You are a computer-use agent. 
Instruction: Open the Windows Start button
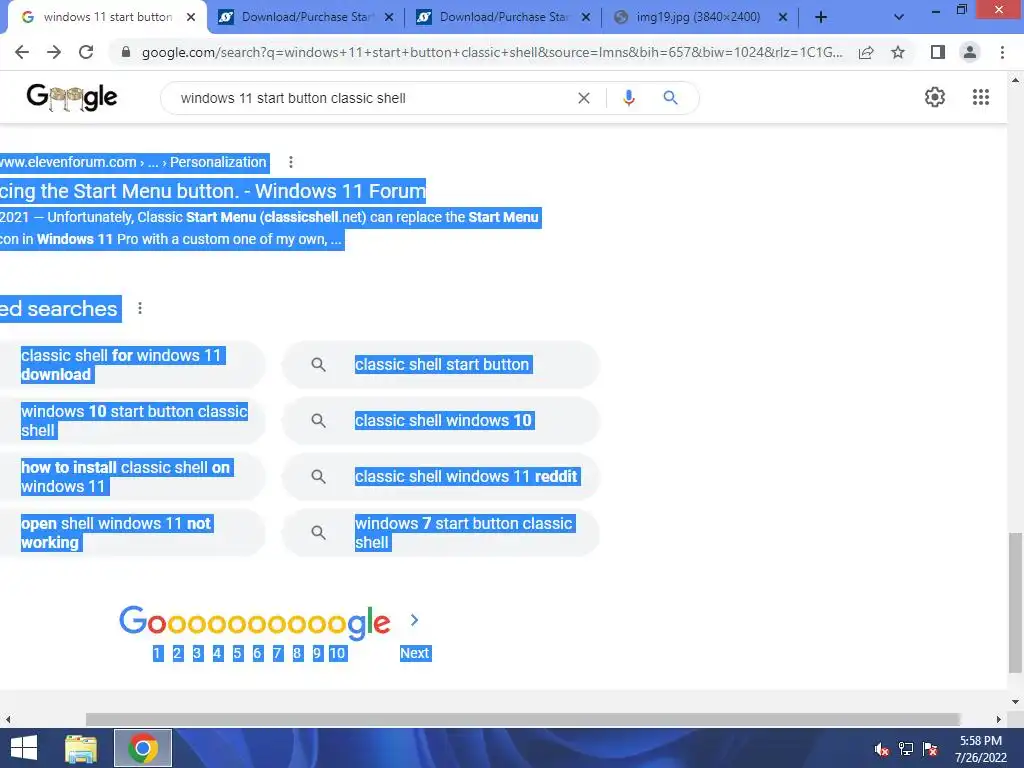pyautogui.click(x=24, y=748)
